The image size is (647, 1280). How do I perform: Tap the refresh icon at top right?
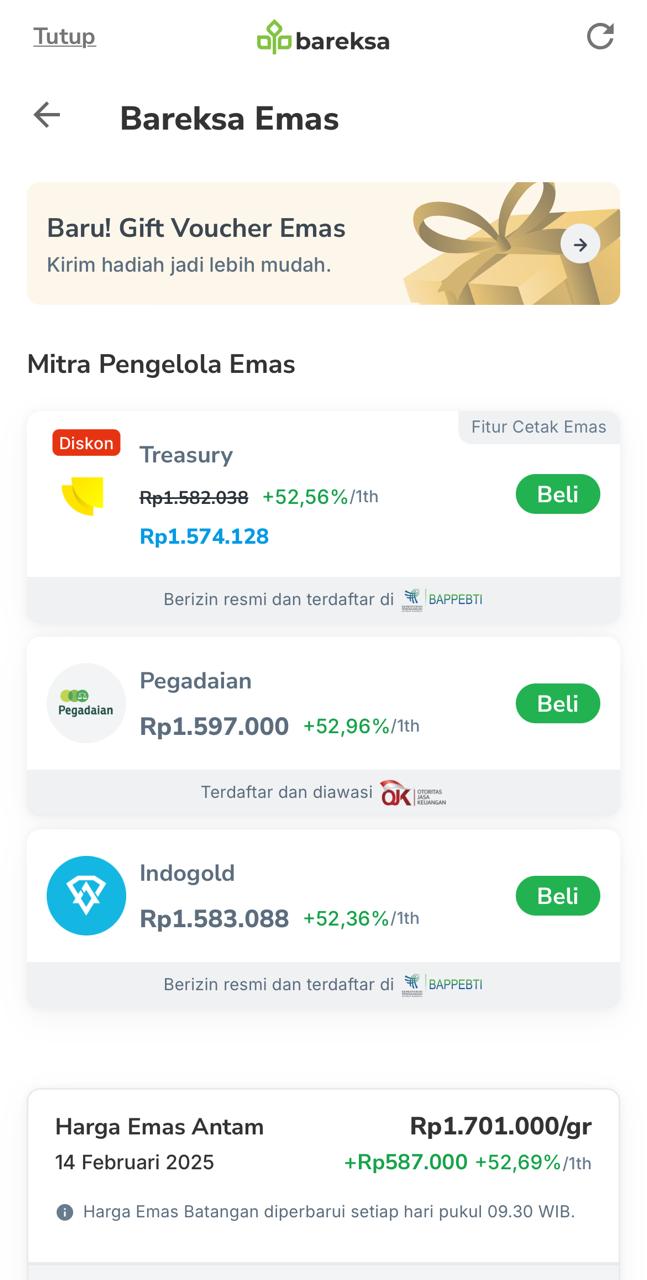[600, 37]
